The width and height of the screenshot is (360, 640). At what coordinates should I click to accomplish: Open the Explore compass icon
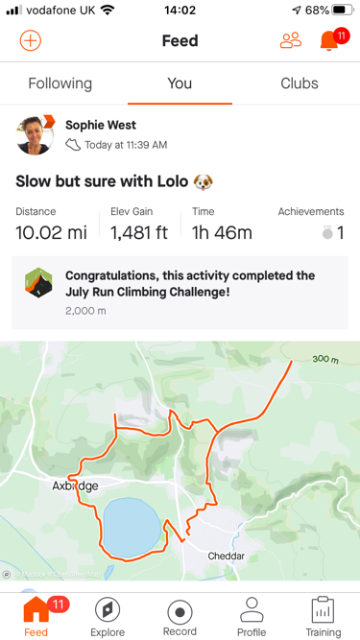coord(107,610)
